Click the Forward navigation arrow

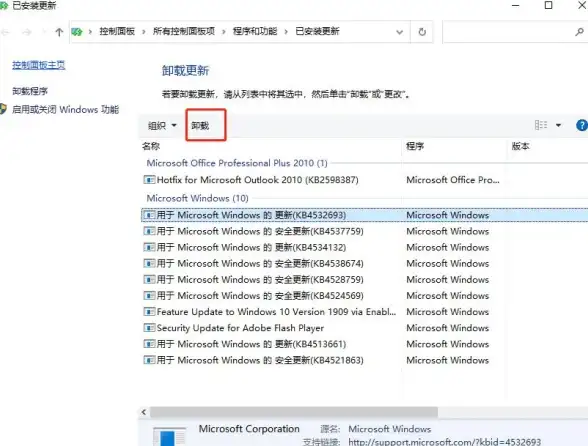point(27,32)
